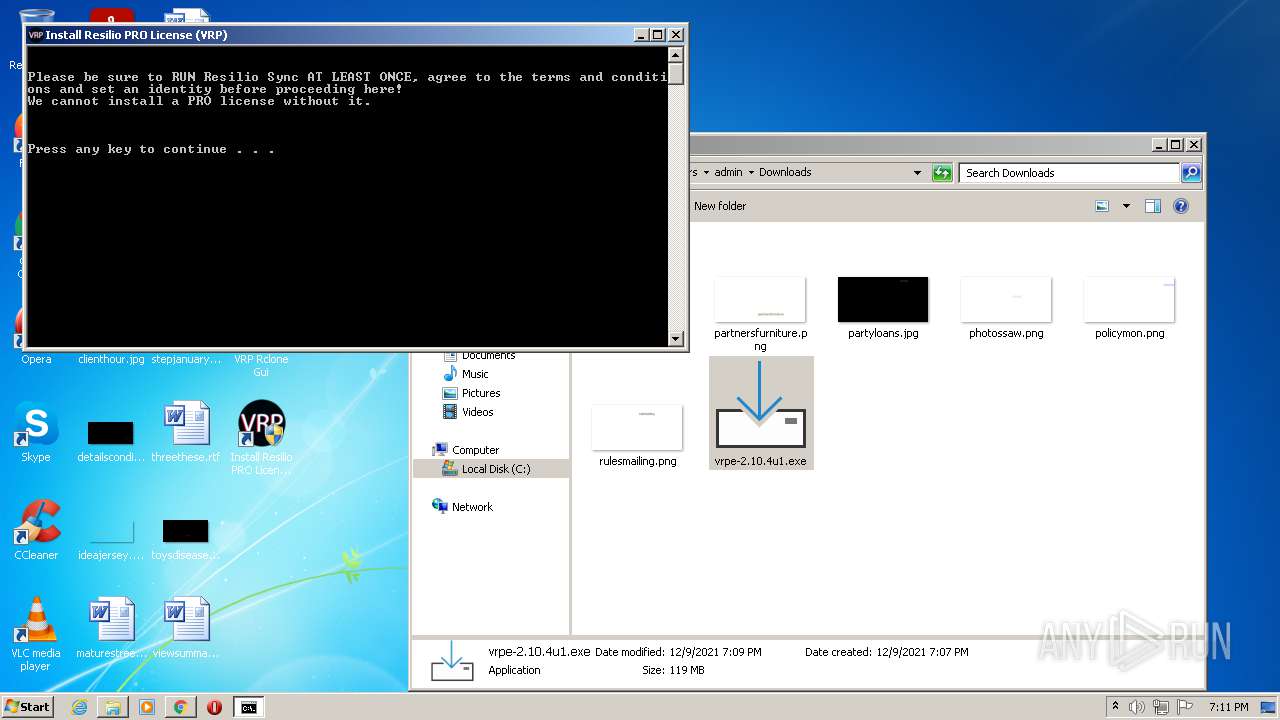Image resolution: width=1280 pixels, height=720 pixels.
Task: Select the partnersfurniture.png thumbnail
Action: pyautogui.click(x=760, y=313)
